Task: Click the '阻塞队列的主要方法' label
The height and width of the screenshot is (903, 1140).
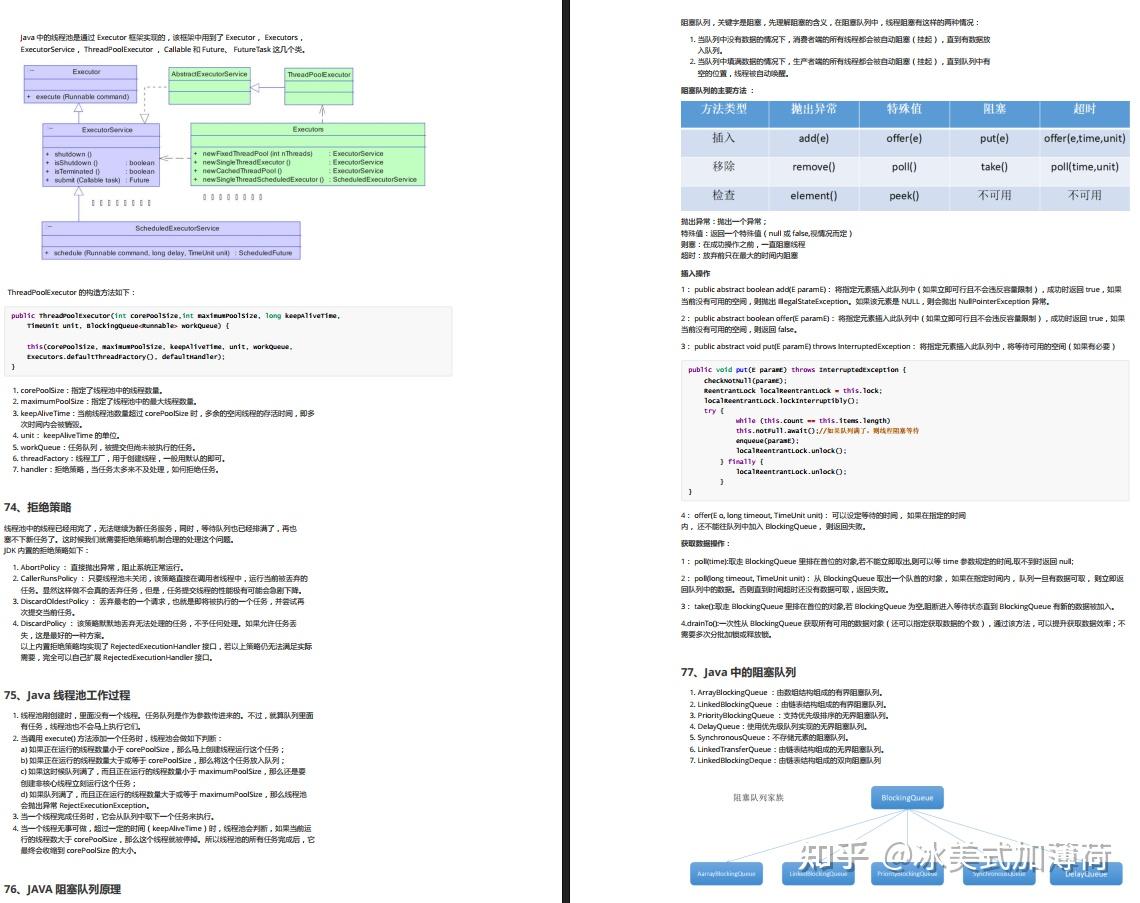Action: point(717,91)
